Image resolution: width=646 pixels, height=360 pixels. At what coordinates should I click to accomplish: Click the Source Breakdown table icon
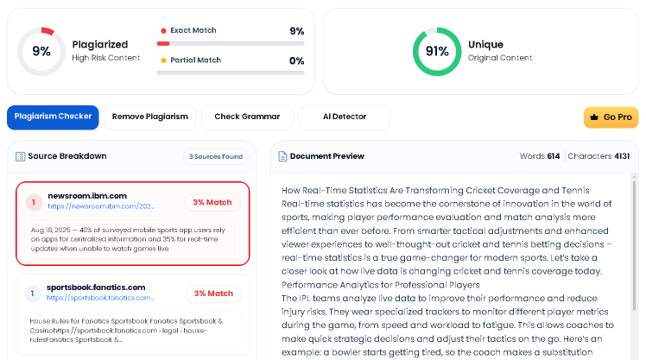(20, 157)
